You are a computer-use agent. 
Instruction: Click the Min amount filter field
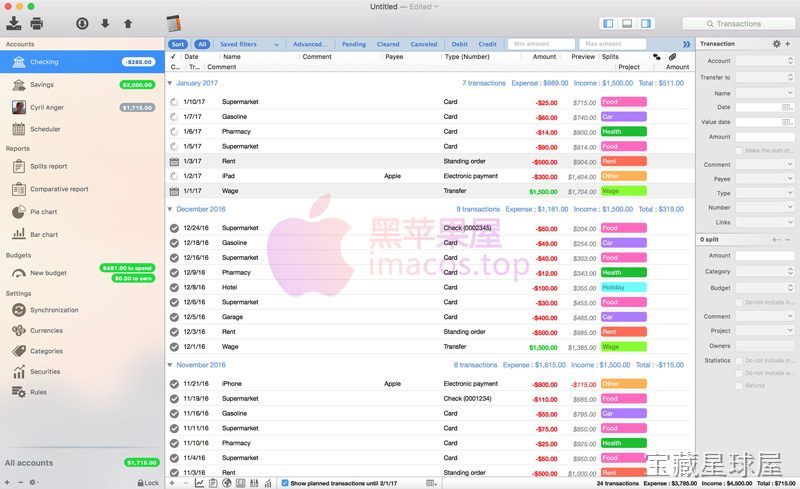tap(541, 44)
